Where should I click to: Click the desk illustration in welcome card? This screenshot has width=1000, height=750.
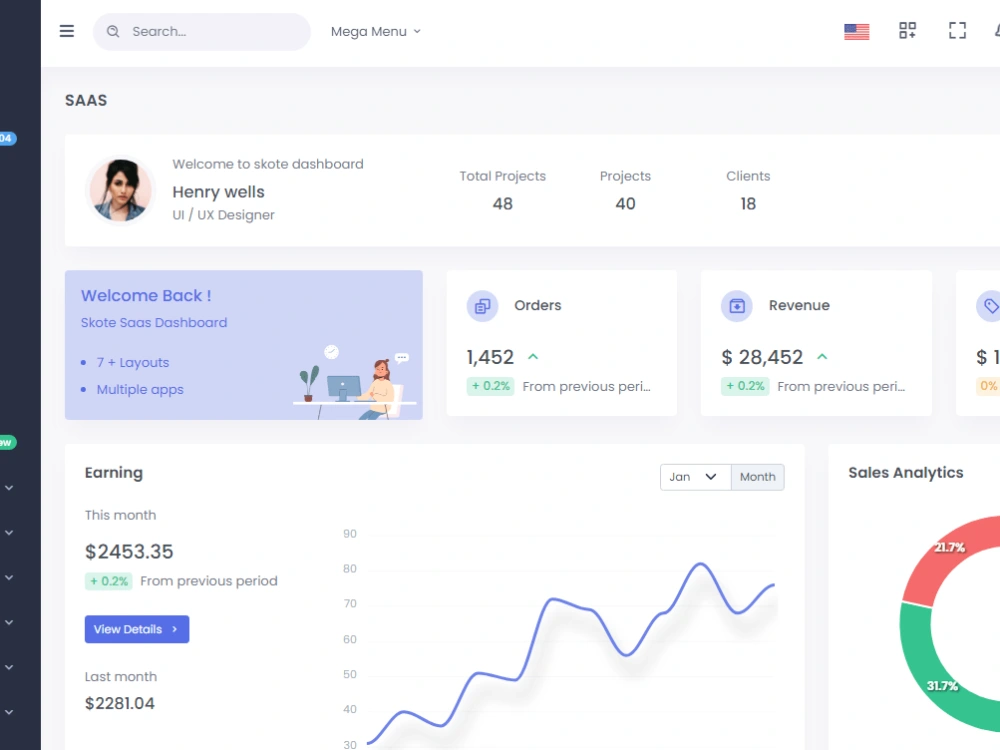(x=355, y=381)
